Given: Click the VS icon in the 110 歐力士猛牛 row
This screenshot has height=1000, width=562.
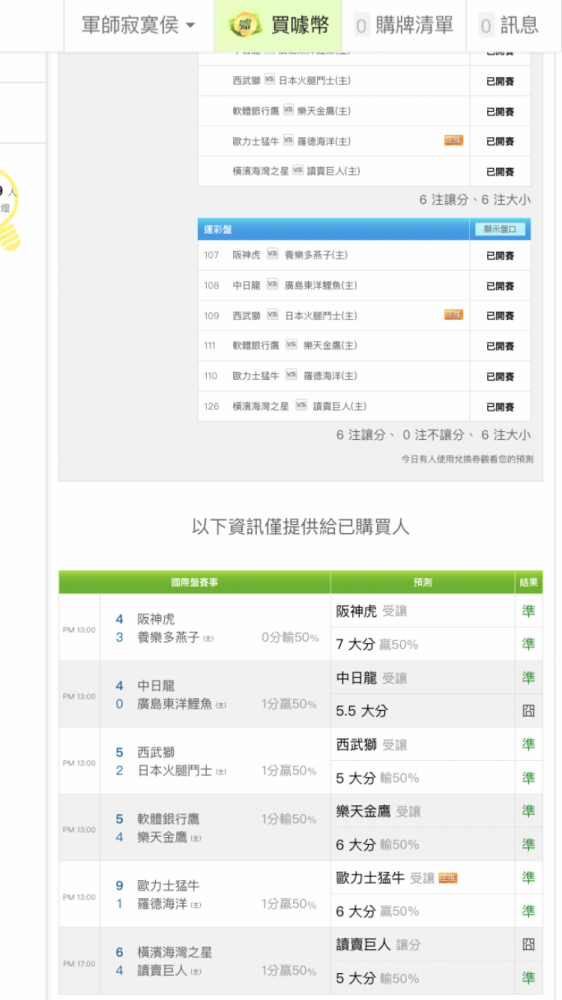Looking at the screenshot, I should 292,375.
